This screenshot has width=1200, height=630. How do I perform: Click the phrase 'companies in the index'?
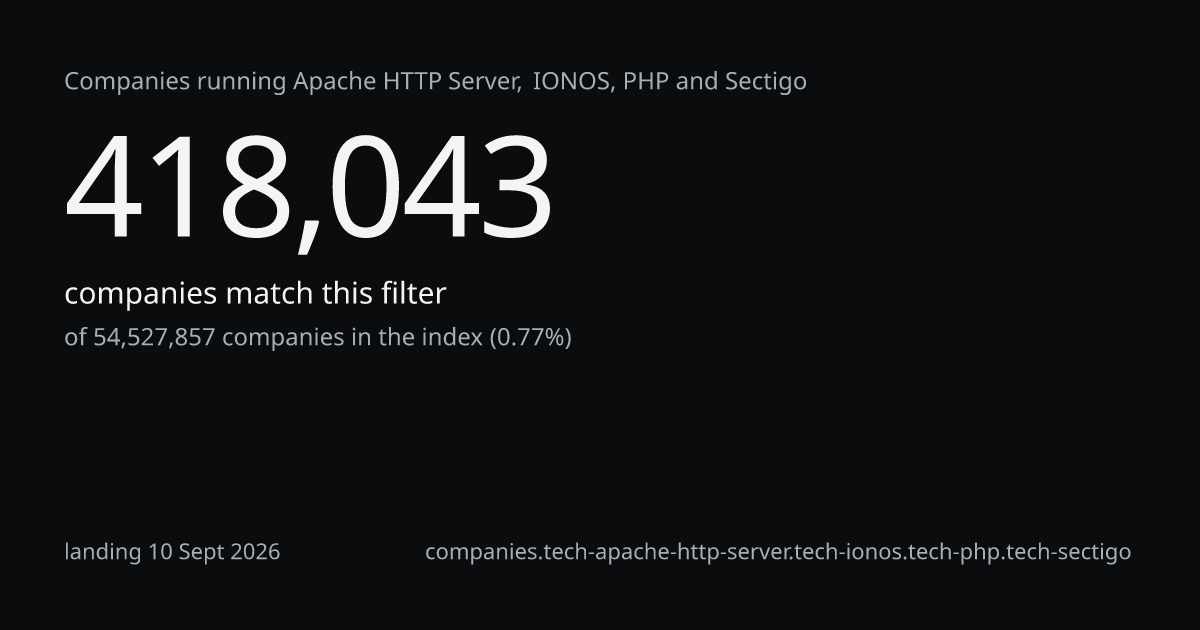pyautogui.click(x=352, y=338)
